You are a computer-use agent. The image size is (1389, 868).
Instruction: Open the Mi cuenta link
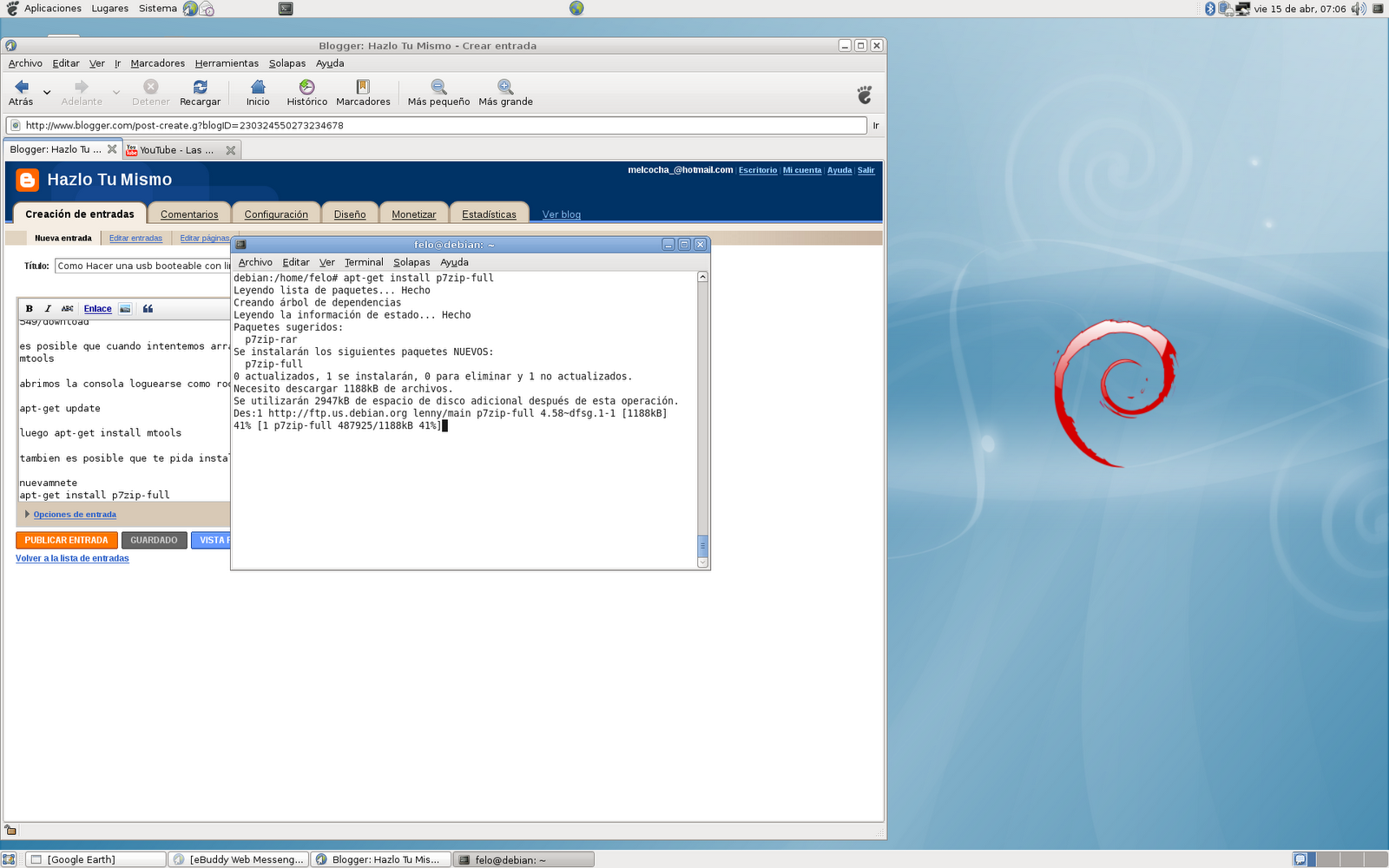click(x=802, y=170)
